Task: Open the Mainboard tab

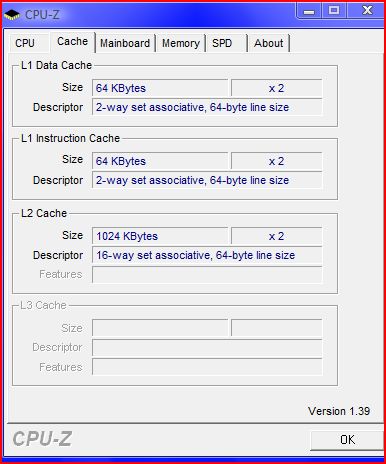Action: 125,43
